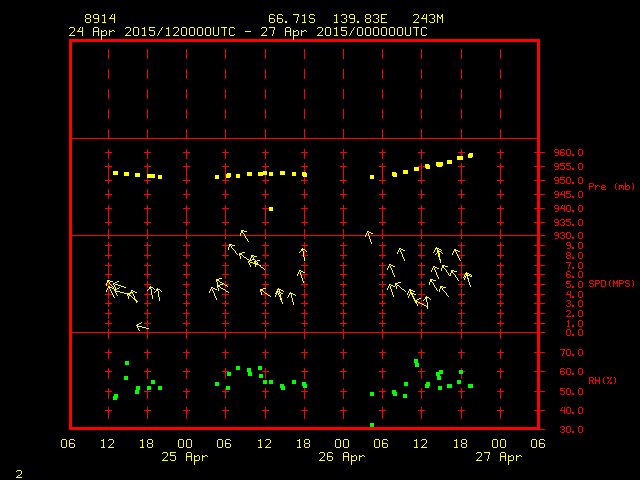Click the start date 24 Apr 2015/120000UTC
Screen dimensions: 640x480
tap(152, 32)
